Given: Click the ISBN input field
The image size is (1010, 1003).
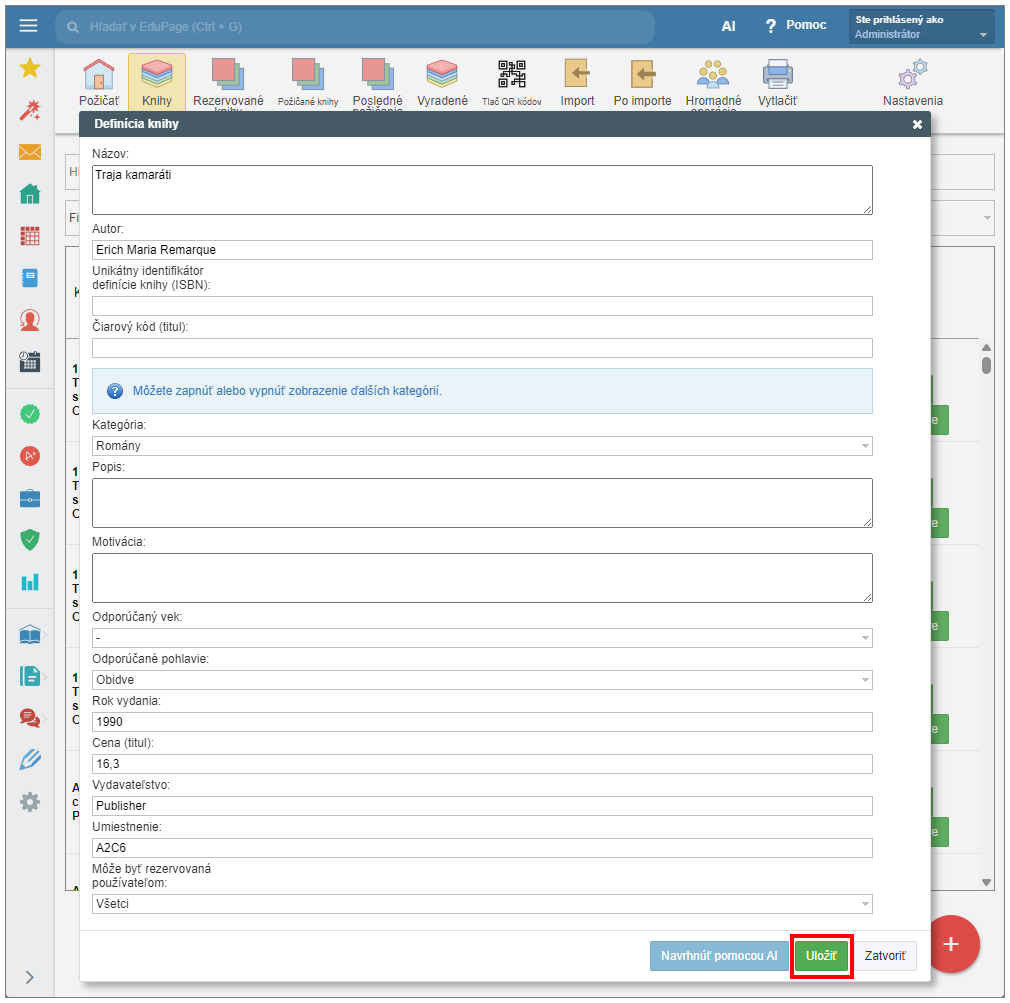Looking at the screenshot, I should point(482,306).
